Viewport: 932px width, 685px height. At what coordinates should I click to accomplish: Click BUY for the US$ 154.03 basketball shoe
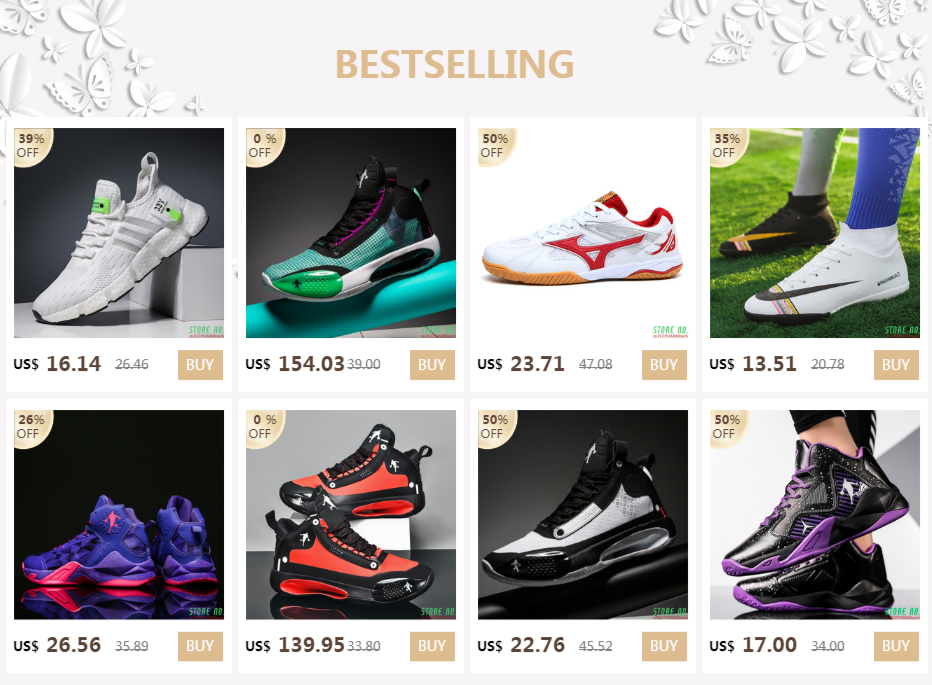tap(432, 365)
